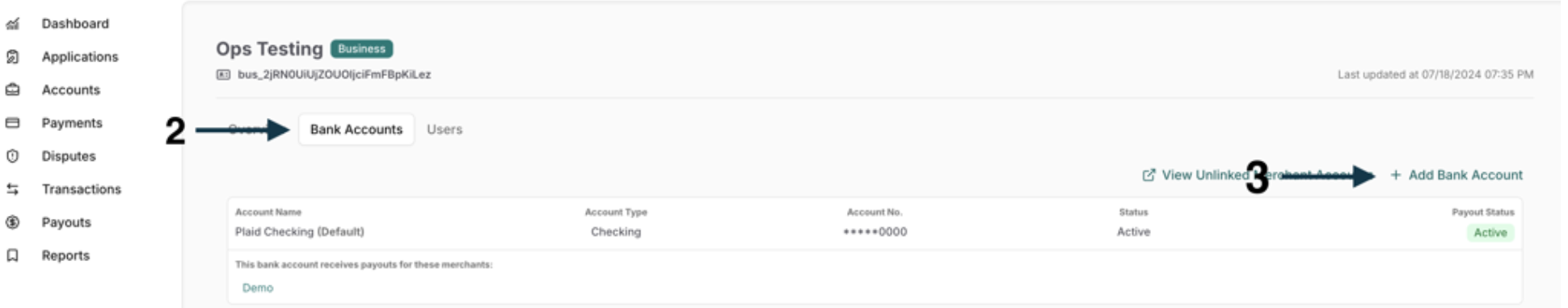The image size is (1568, 308).
Task: Click the green Active payout status badge
Action: (x=1490, y=233)
